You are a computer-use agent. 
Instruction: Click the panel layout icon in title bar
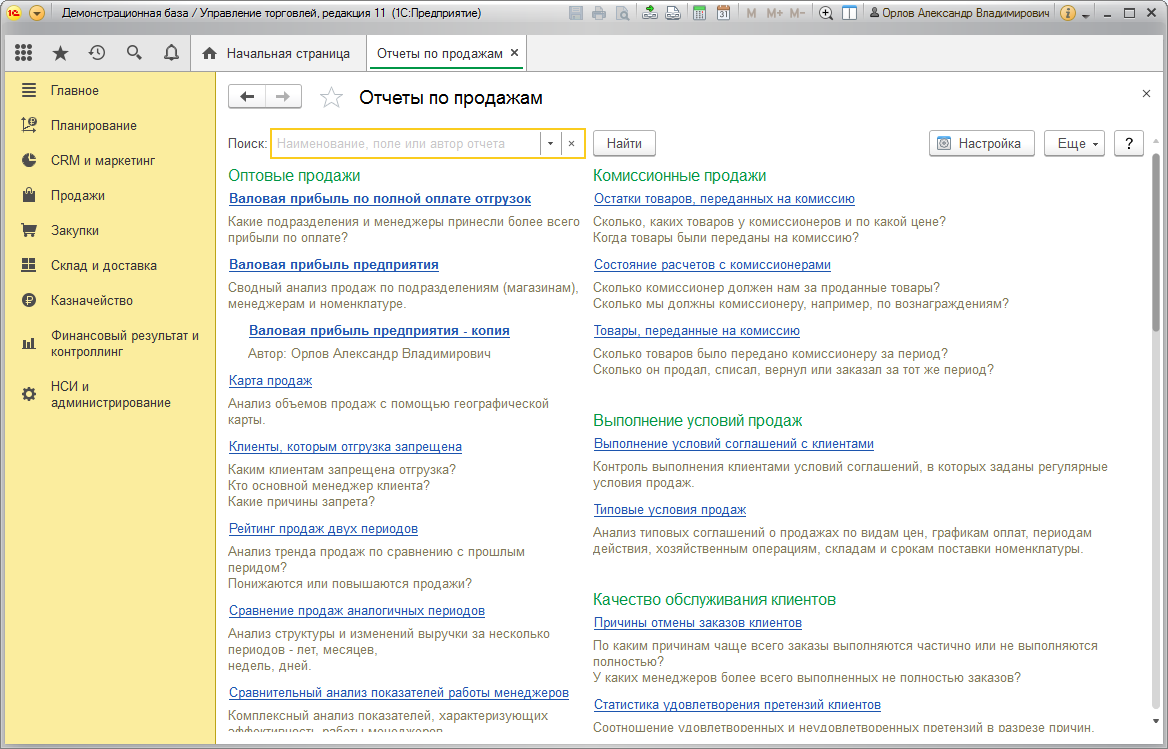849,13
